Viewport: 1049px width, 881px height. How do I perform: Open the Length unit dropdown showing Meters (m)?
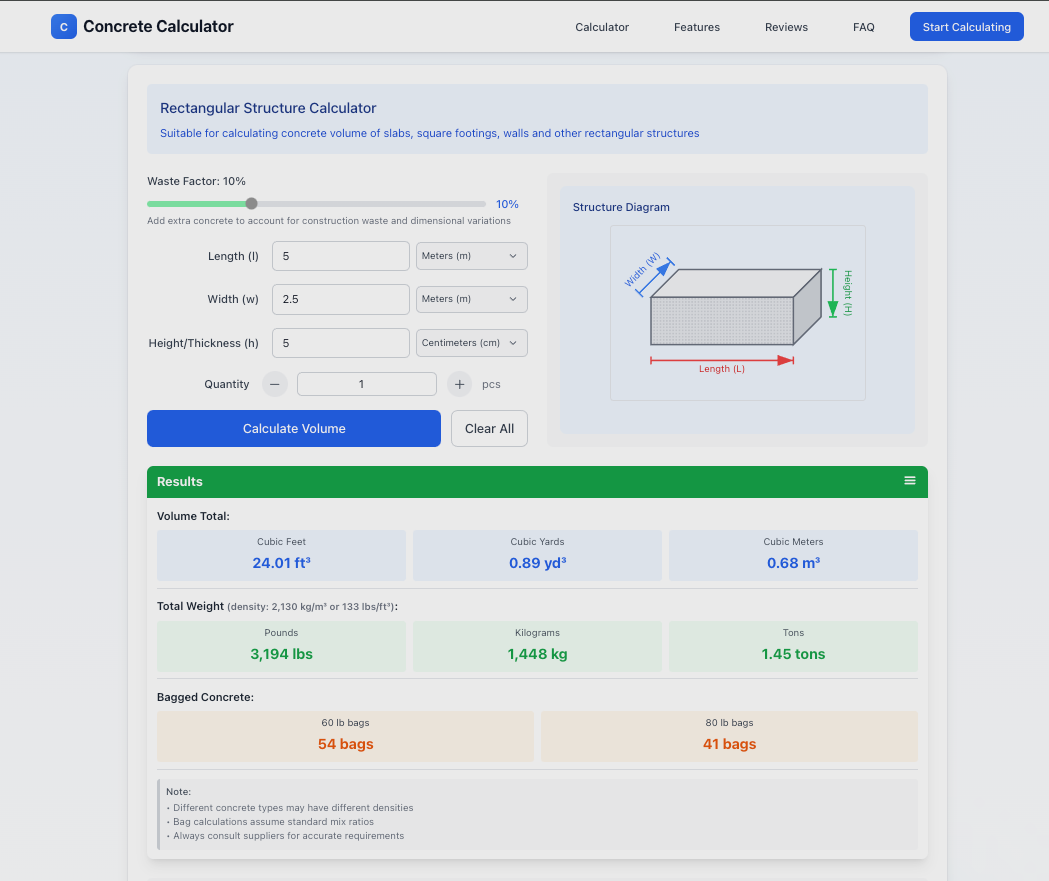471,256
